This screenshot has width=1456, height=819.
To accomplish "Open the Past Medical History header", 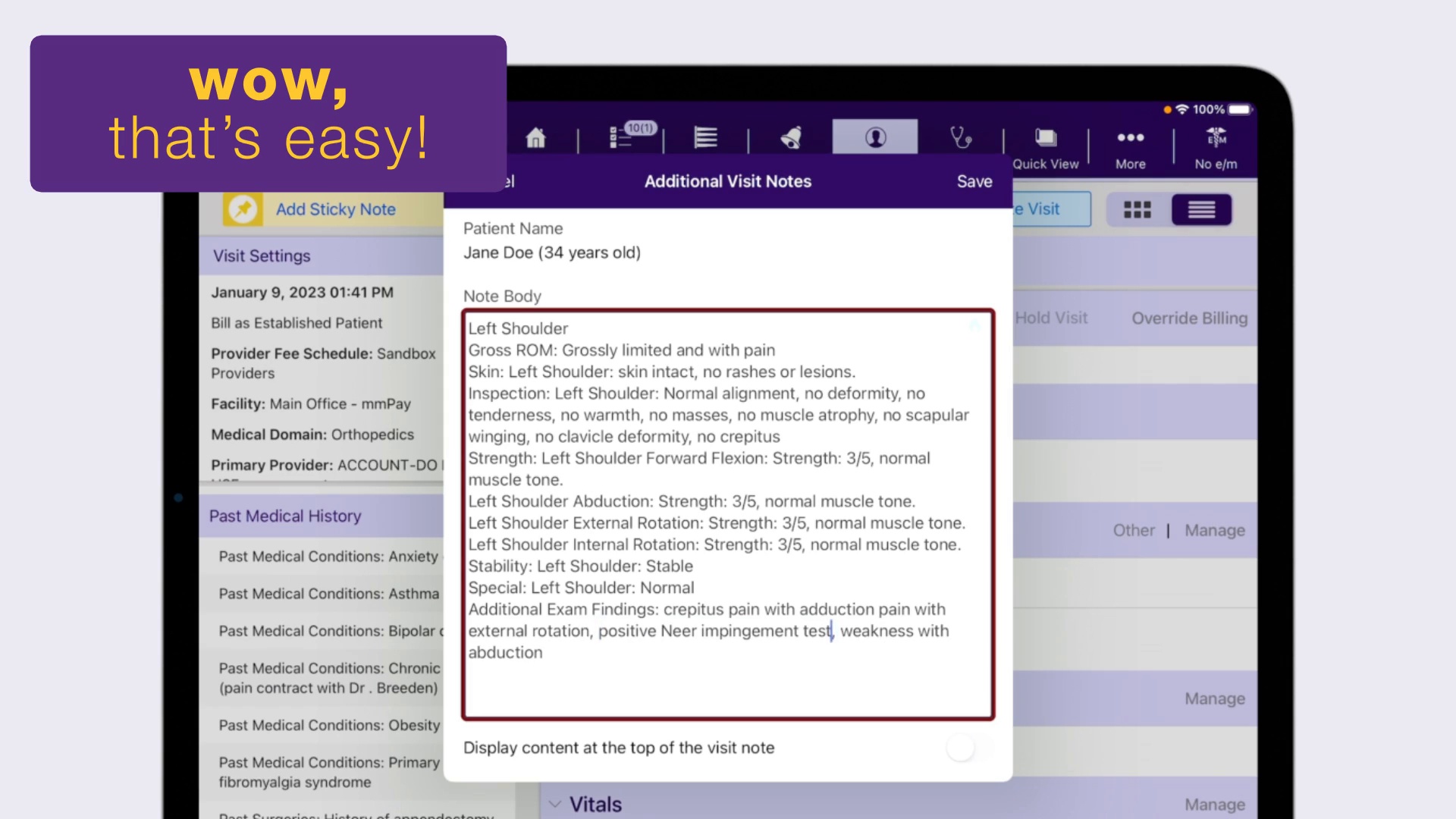I will pyautogui.click(x=322, y=516).
